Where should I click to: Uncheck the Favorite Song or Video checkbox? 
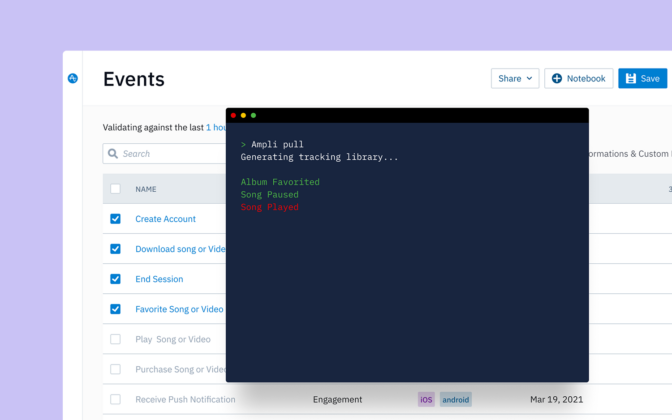point(115,309)
